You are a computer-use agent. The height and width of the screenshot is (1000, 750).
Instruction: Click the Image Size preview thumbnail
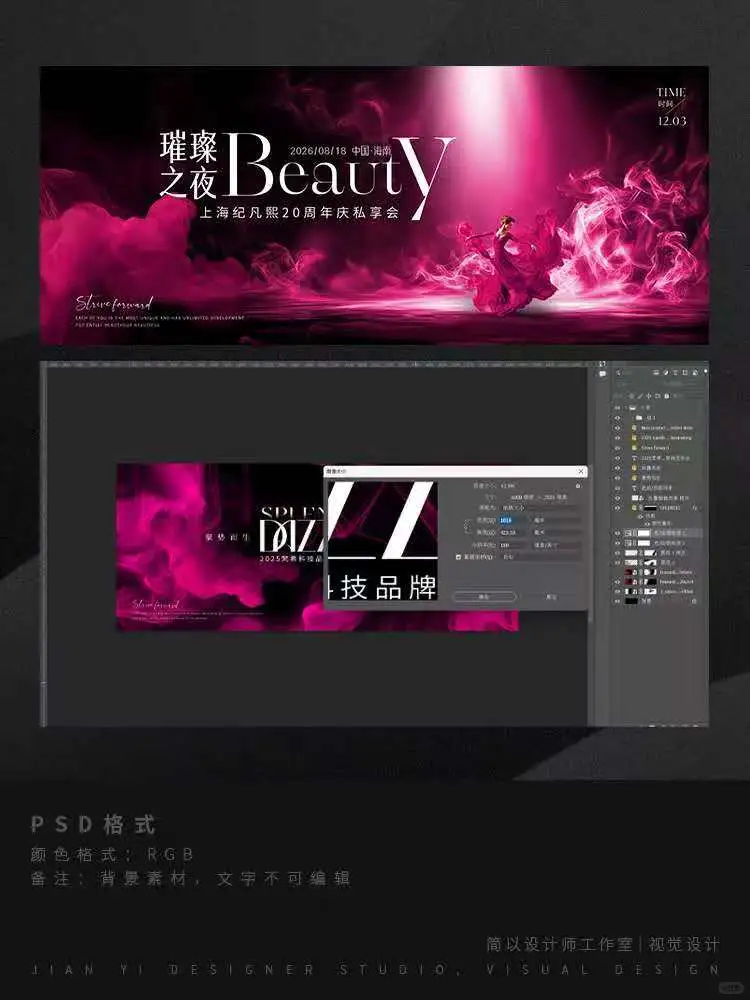tap(383, 541)
